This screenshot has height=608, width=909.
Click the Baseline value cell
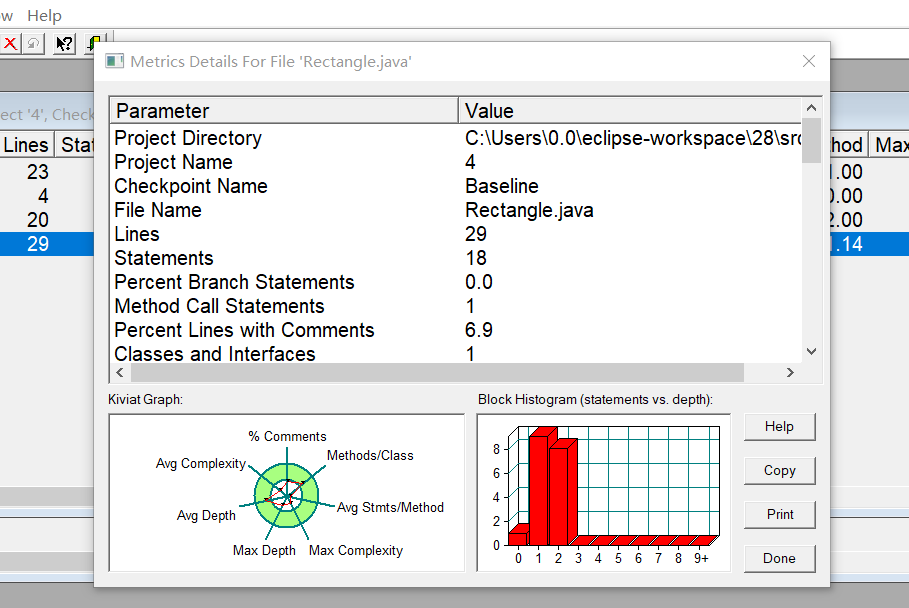[501, 186]
